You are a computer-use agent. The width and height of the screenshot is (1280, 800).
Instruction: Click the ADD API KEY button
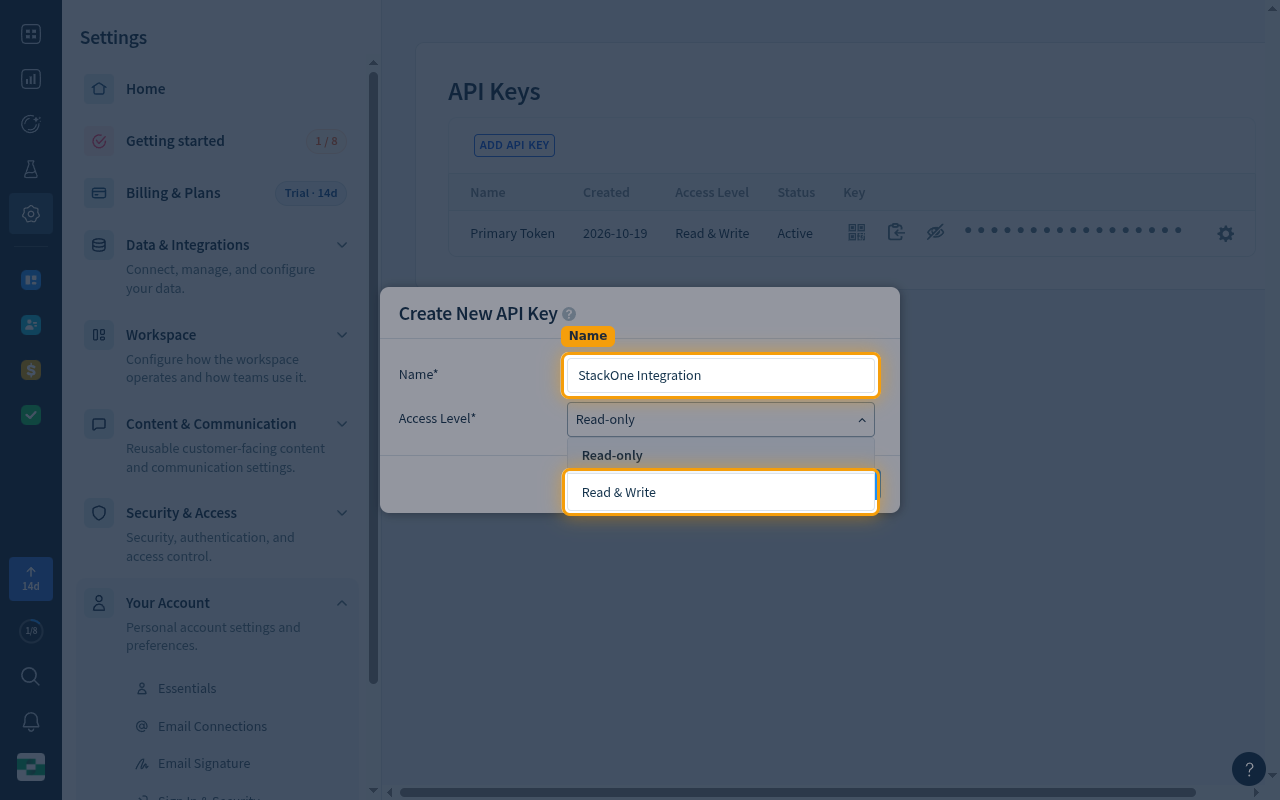514,145
